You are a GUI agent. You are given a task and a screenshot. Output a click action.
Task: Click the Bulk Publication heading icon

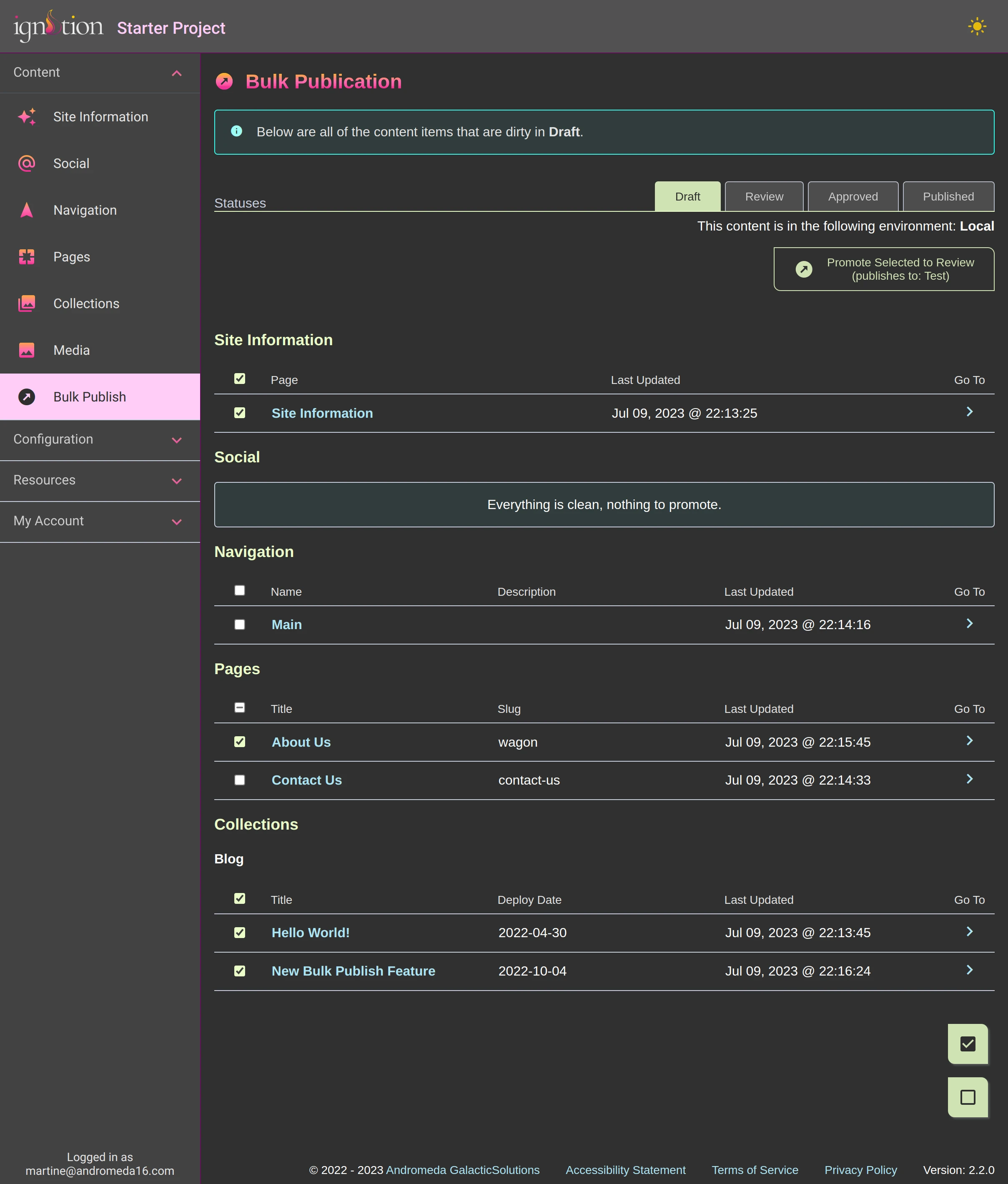(224, 82)
